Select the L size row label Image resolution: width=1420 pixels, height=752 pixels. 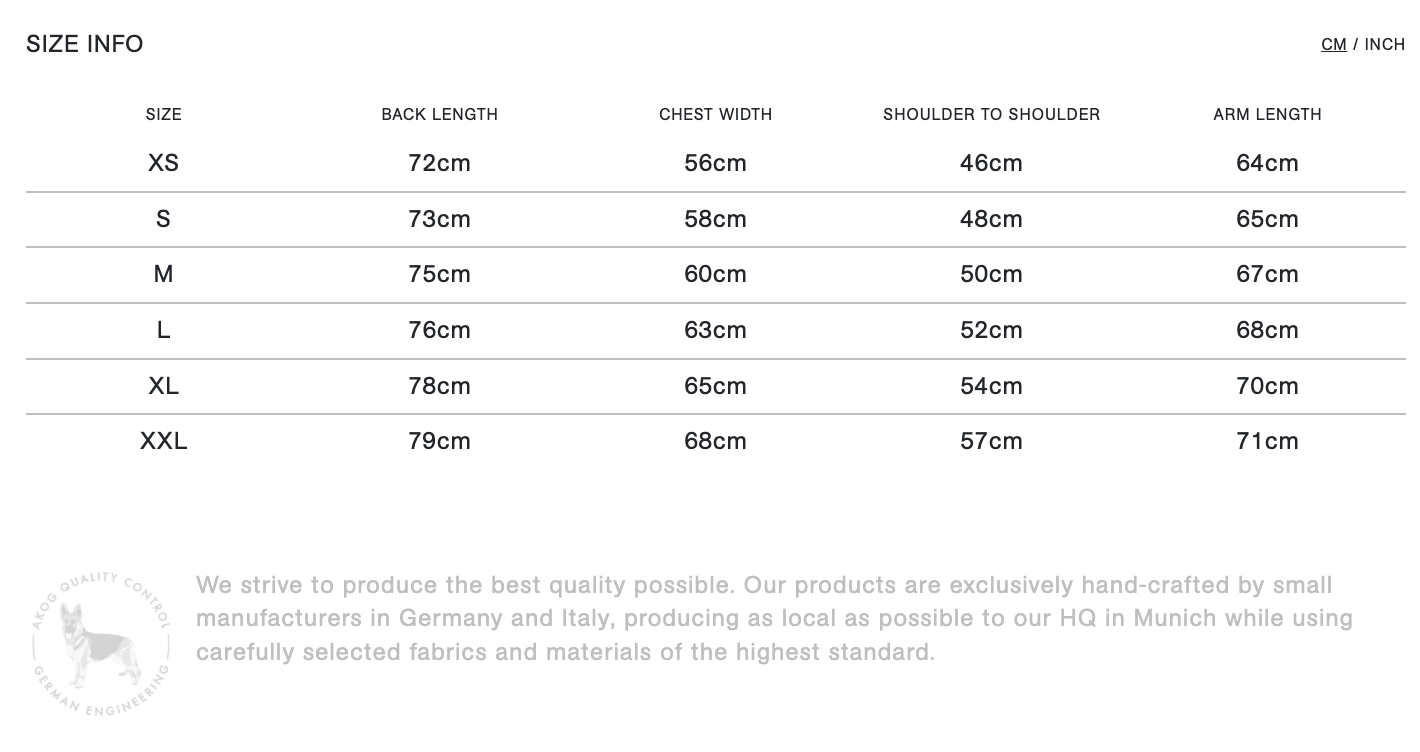click(164, 330)
